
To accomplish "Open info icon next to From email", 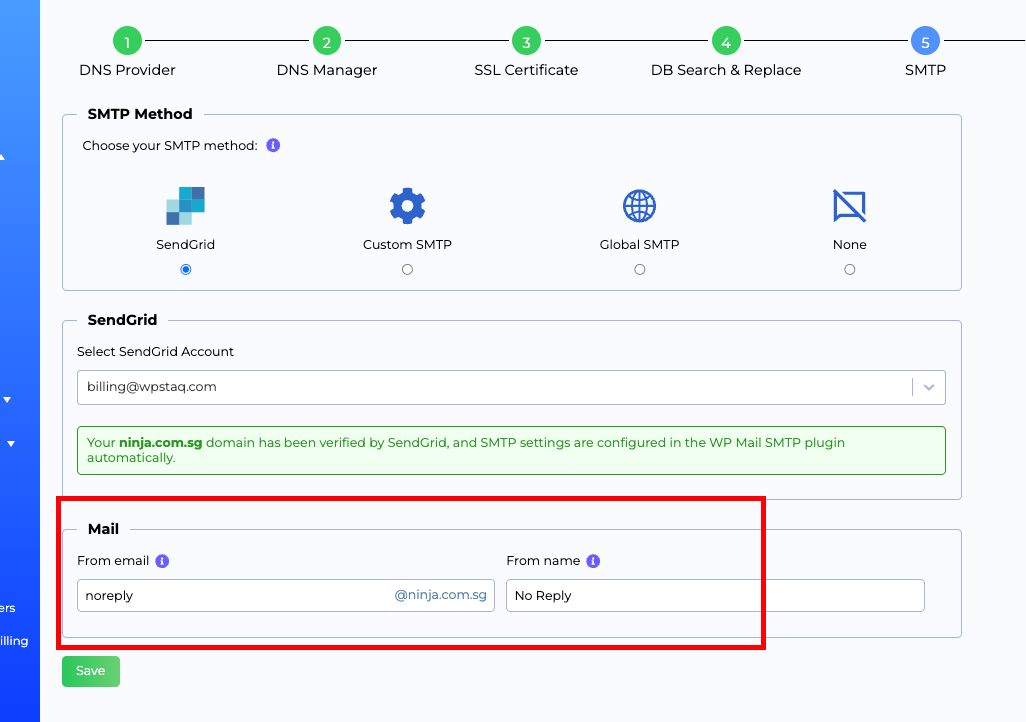I will pos(162,561).
